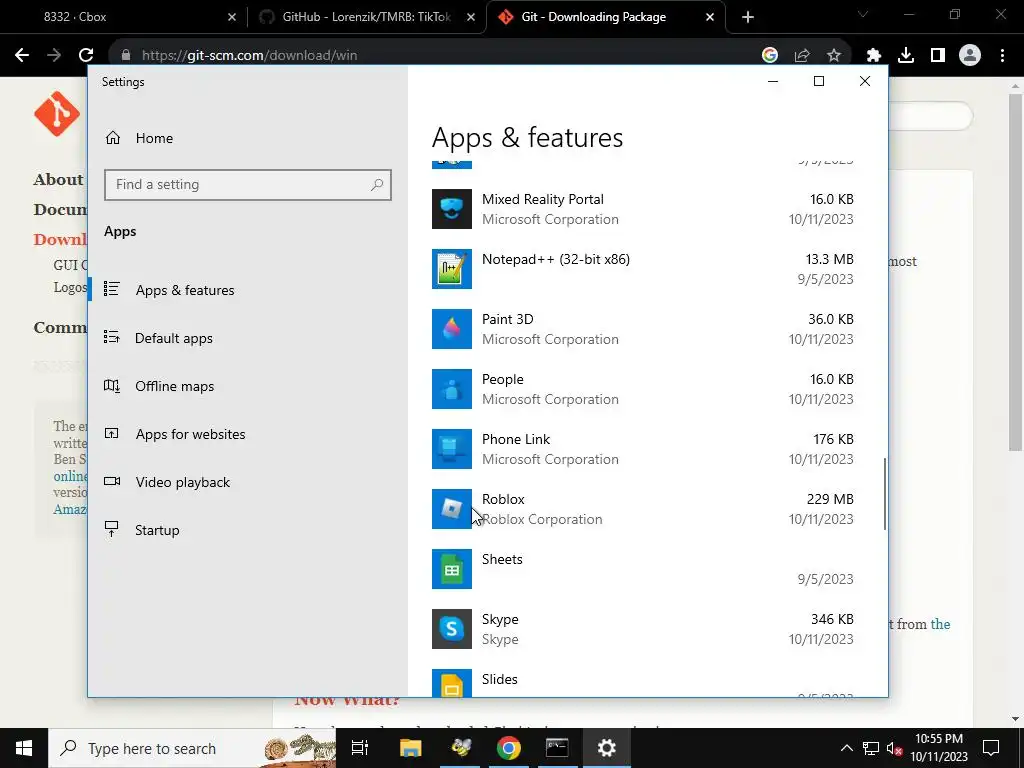
Task: Maximize the Settings window
Action: tap(819, 81)
